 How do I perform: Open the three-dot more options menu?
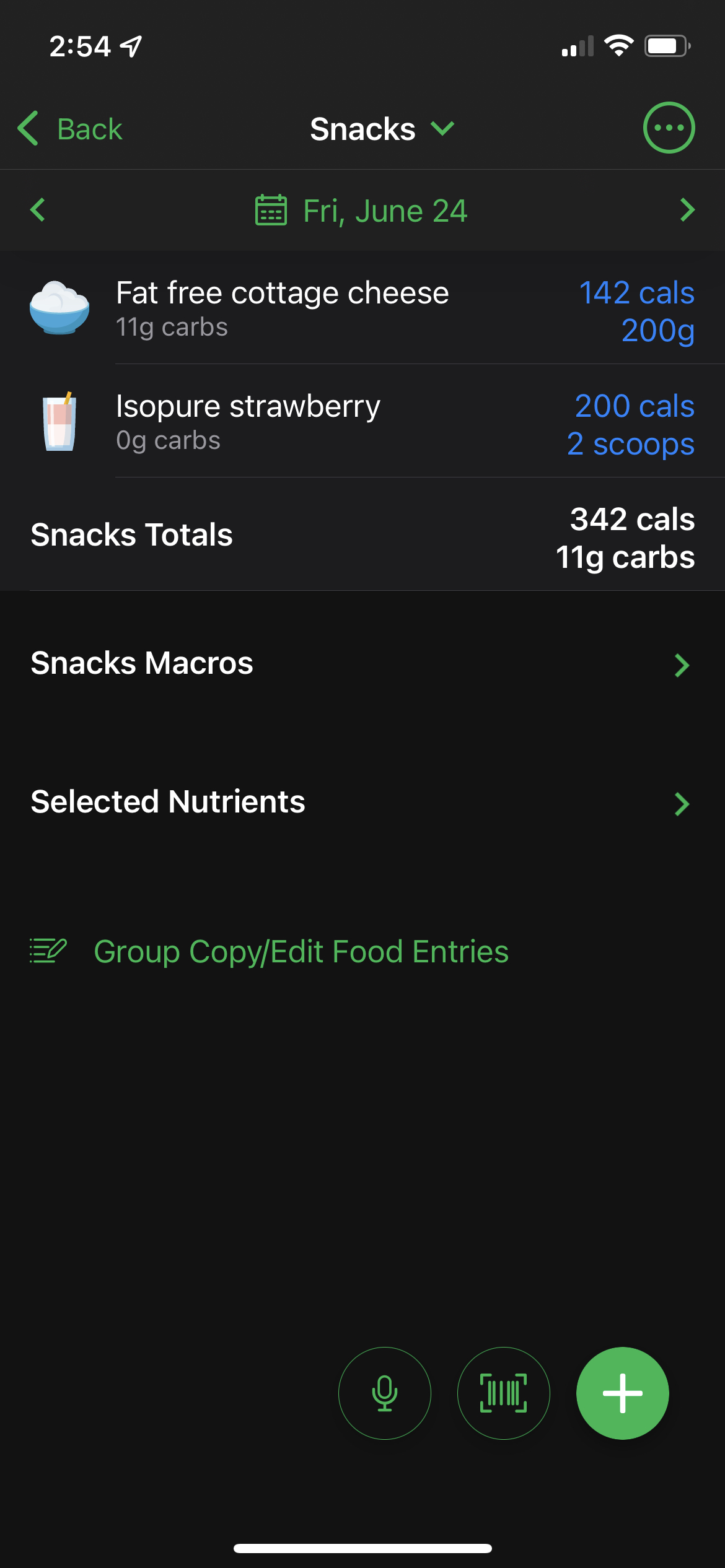[x=669, y=128]
